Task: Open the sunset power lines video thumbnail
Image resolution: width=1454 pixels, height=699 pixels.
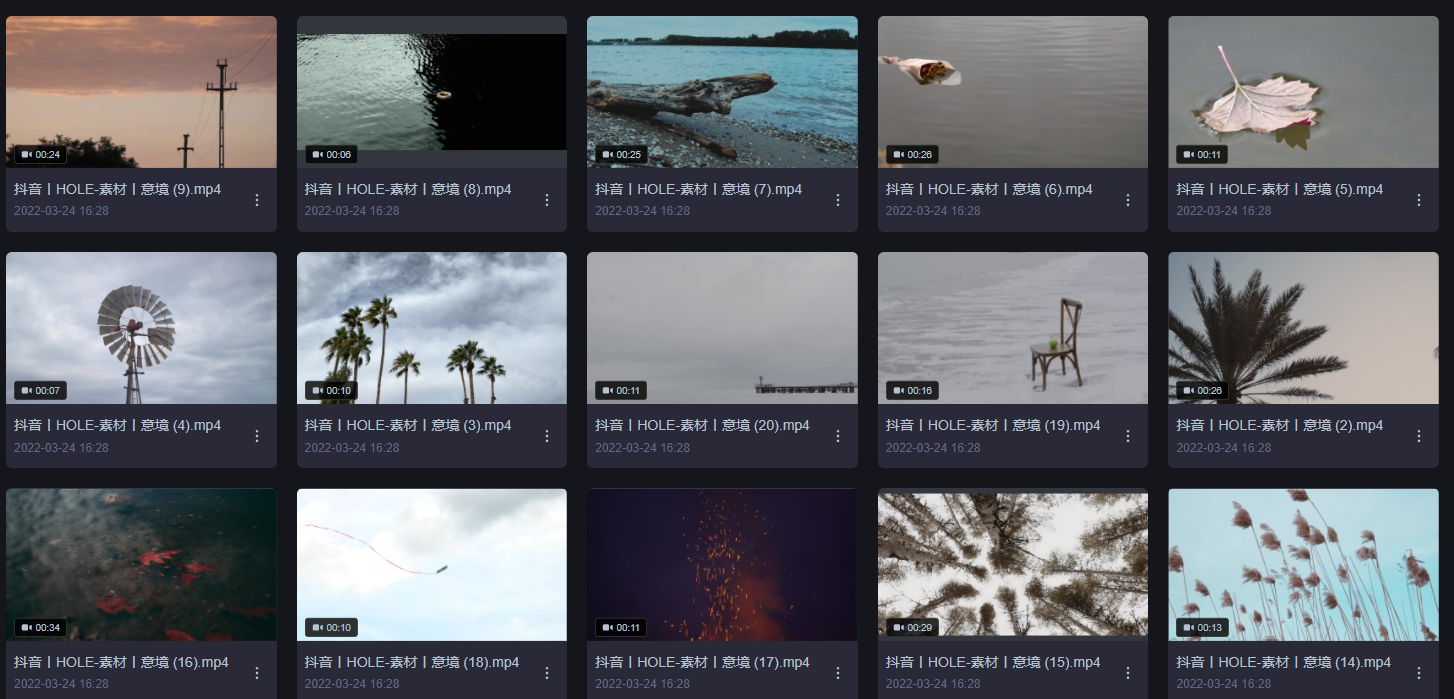Action: point(141,92)
